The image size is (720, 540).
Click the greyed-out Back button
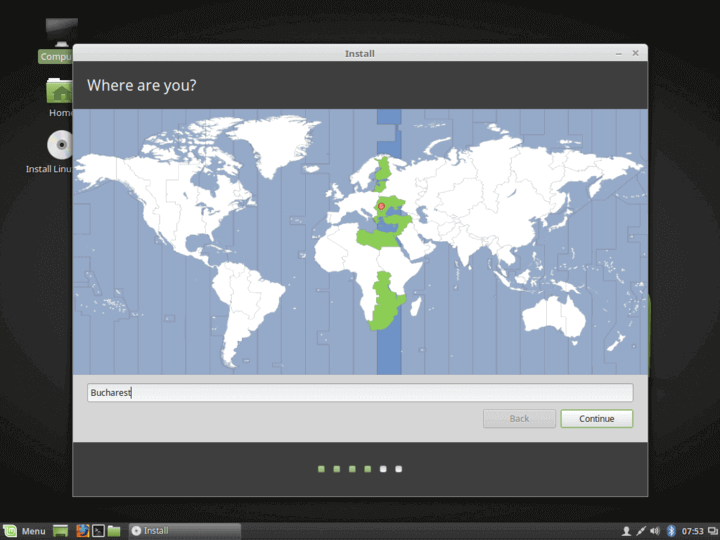519,418
